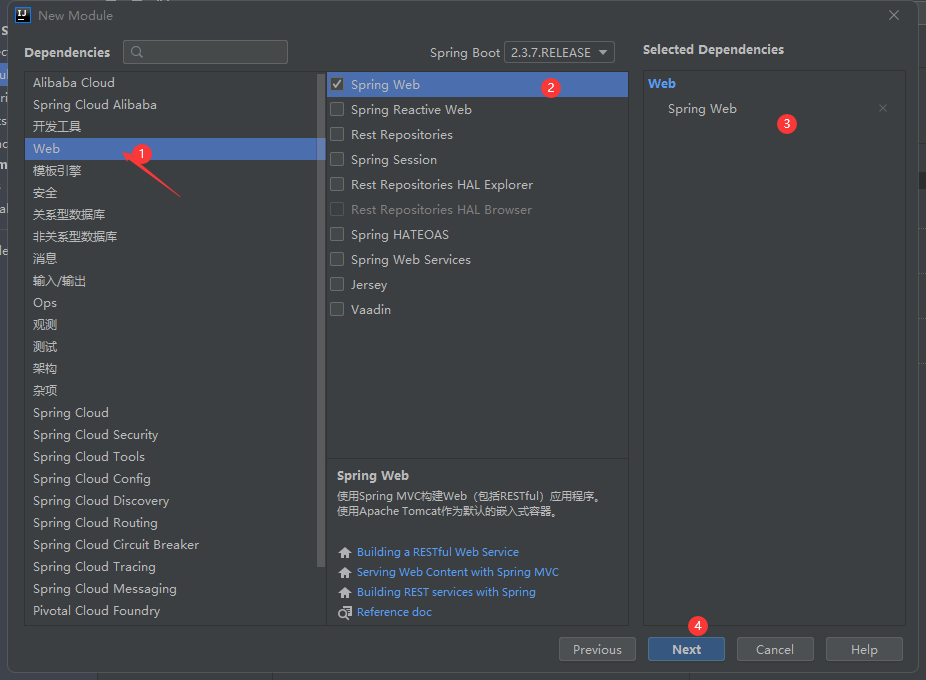Select the Ops category
The image size is (926, 680).
tap(171, 302)
